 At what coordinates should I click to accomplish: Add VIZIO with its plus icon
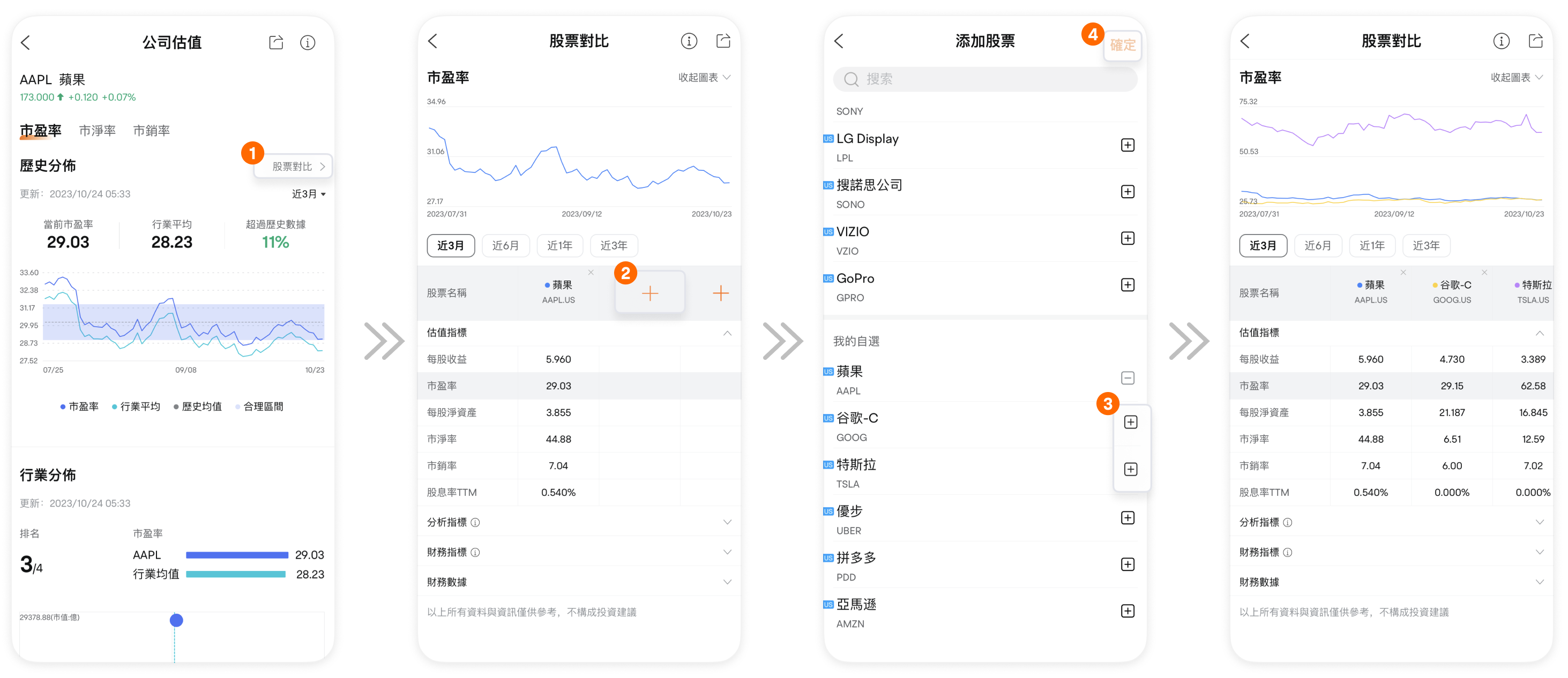click(x=1128, y=238)
